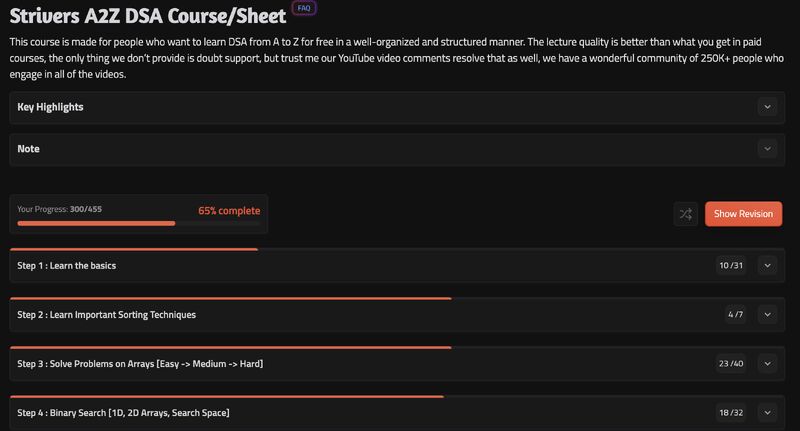Click the overall progress bar
Image resolution: width=800 pixels, height=431 pixels.
coord(138,223)
